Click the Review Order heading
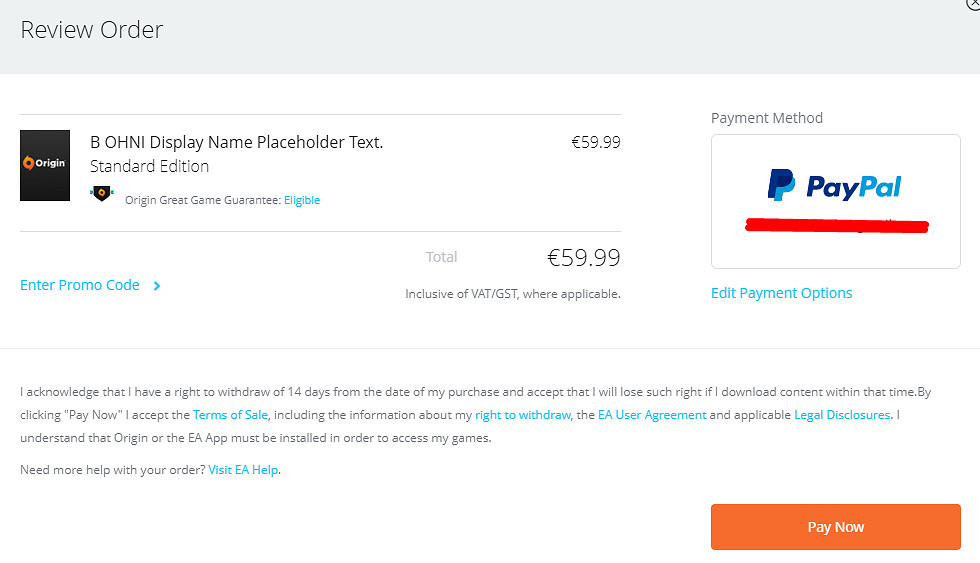The image size is (980, 563). click(92, 30)
